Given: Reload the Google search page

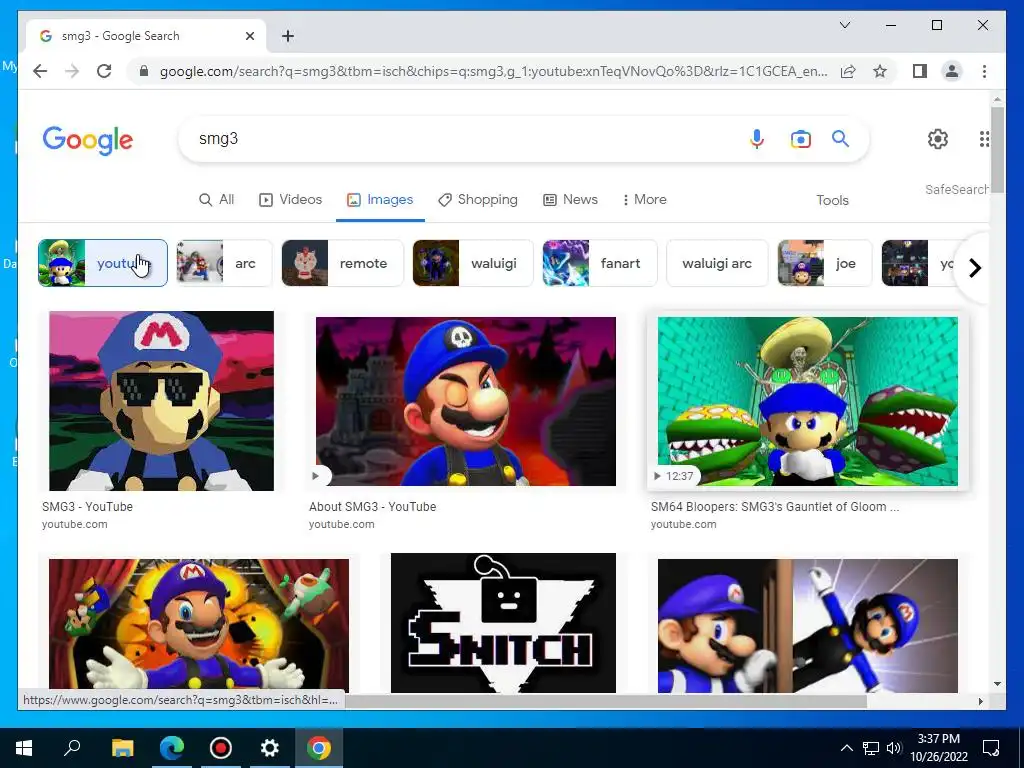Looking at the screenshot, I should pyautogui.click(x=104, y=71).
